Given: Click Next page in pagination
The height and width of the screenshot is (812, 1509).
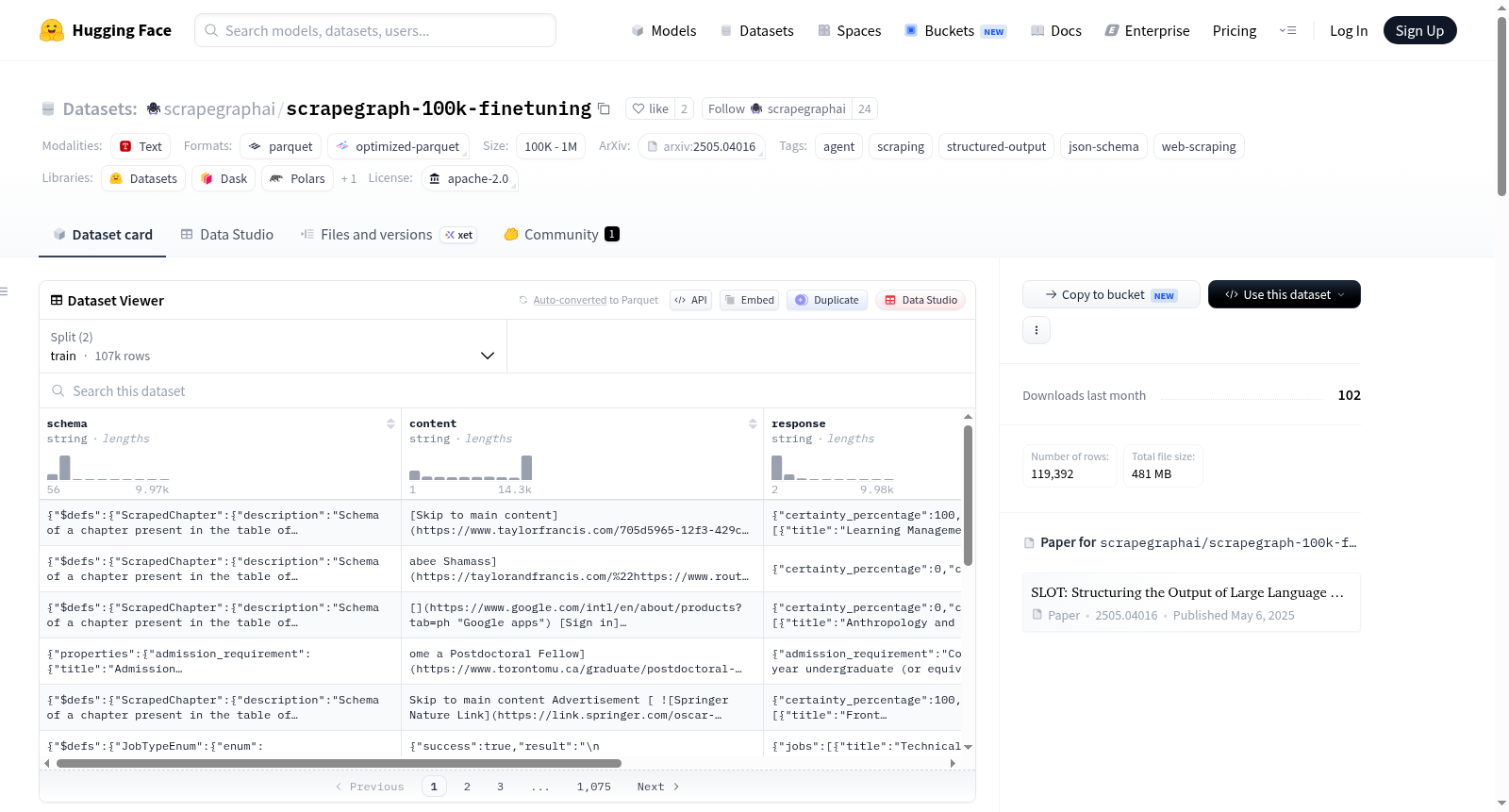Looking at the screenshot, I should pyautogui.click(x=658, y=787).
